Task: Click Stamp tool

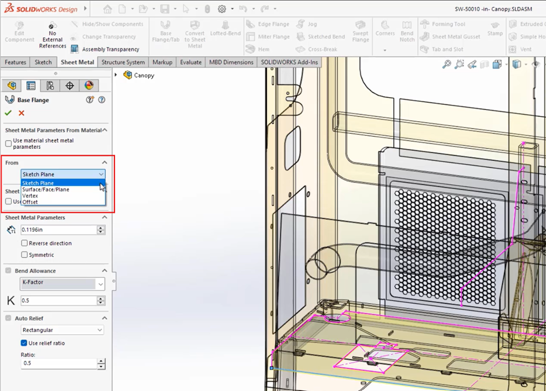Action: point(495,29)
